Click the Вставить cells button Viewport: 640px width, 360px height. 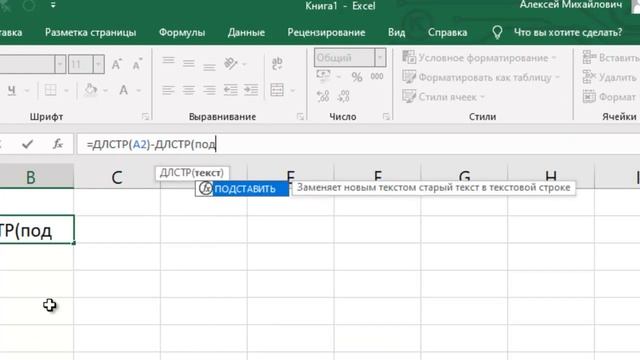pos(611,58)
